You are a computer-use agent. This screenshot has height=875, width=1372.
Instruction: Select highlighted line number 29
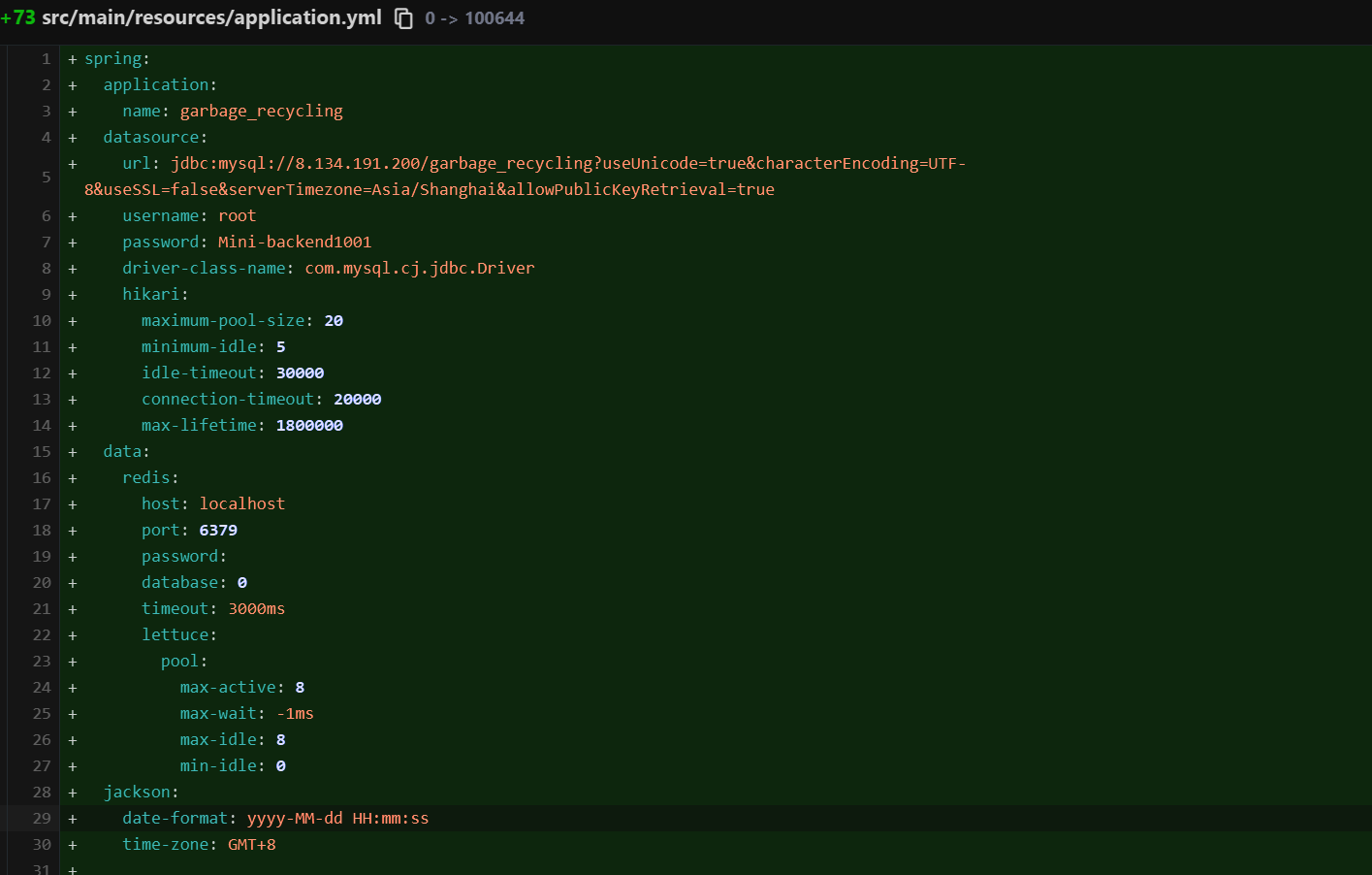(x=42, y=819)
